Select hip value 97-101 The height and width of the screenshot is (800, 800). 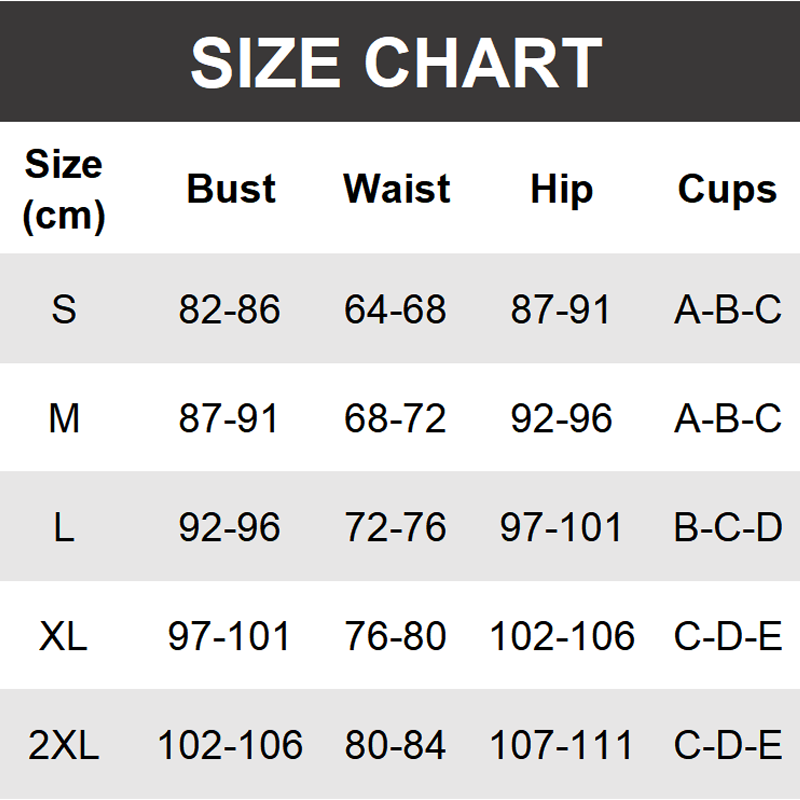(x=561, y=527)
